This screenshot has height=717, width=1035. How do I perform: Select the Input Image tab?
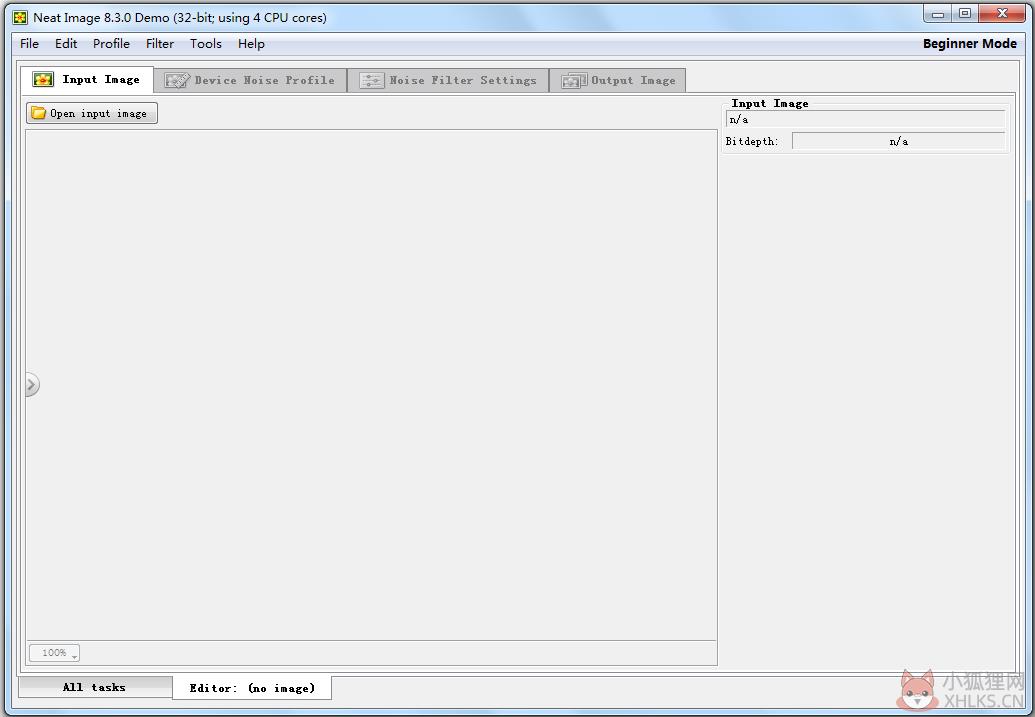click(87, 80)
